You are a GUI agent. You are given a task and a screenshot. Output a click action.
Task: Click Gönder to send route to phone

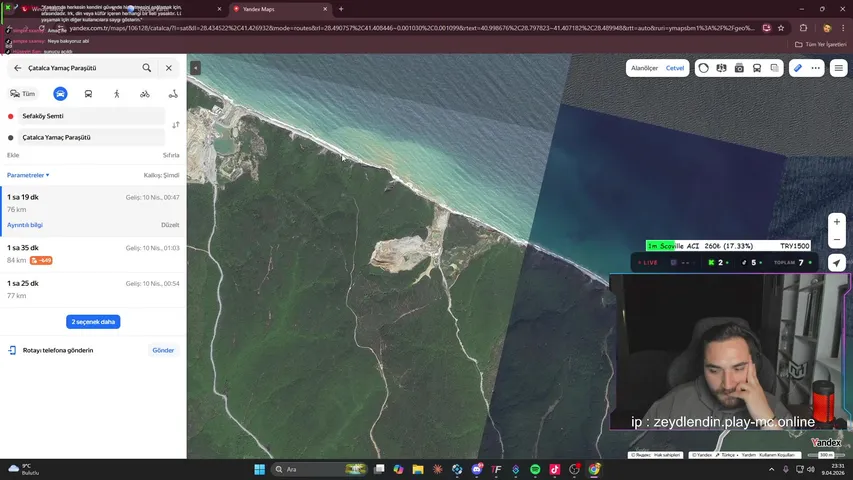[x=163, y=350]
